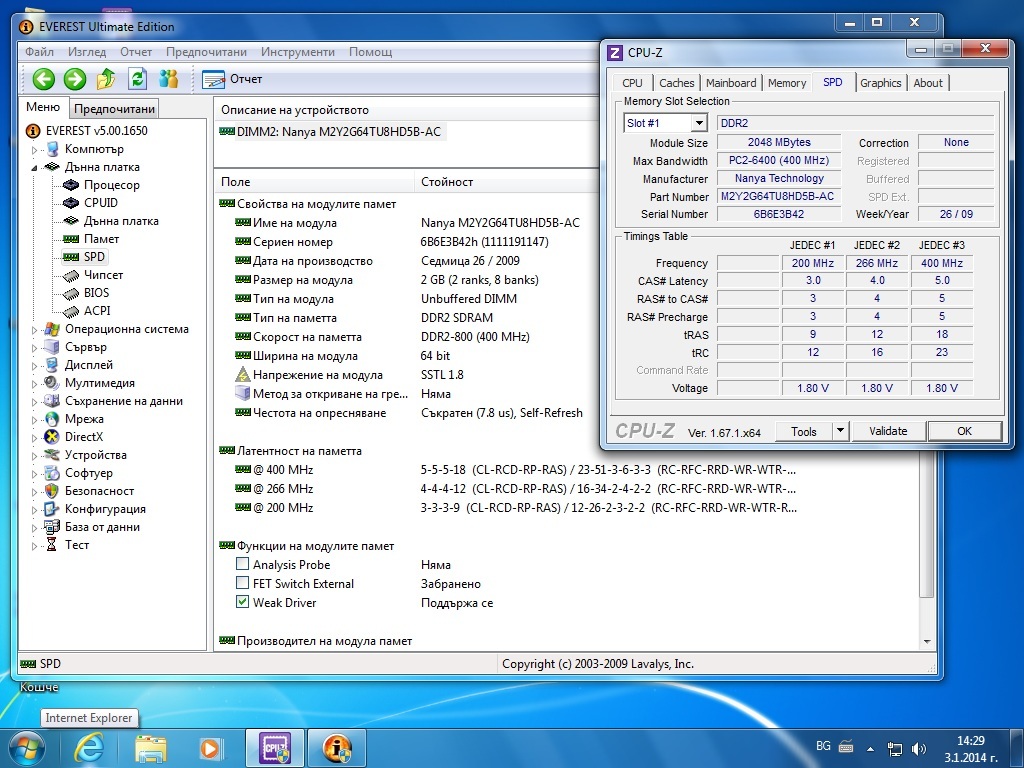Image resolution: width=1024 pixels, height=768 pixels.
Task: Click the Мрежа network icon in tree
Action: click(52, 419)
